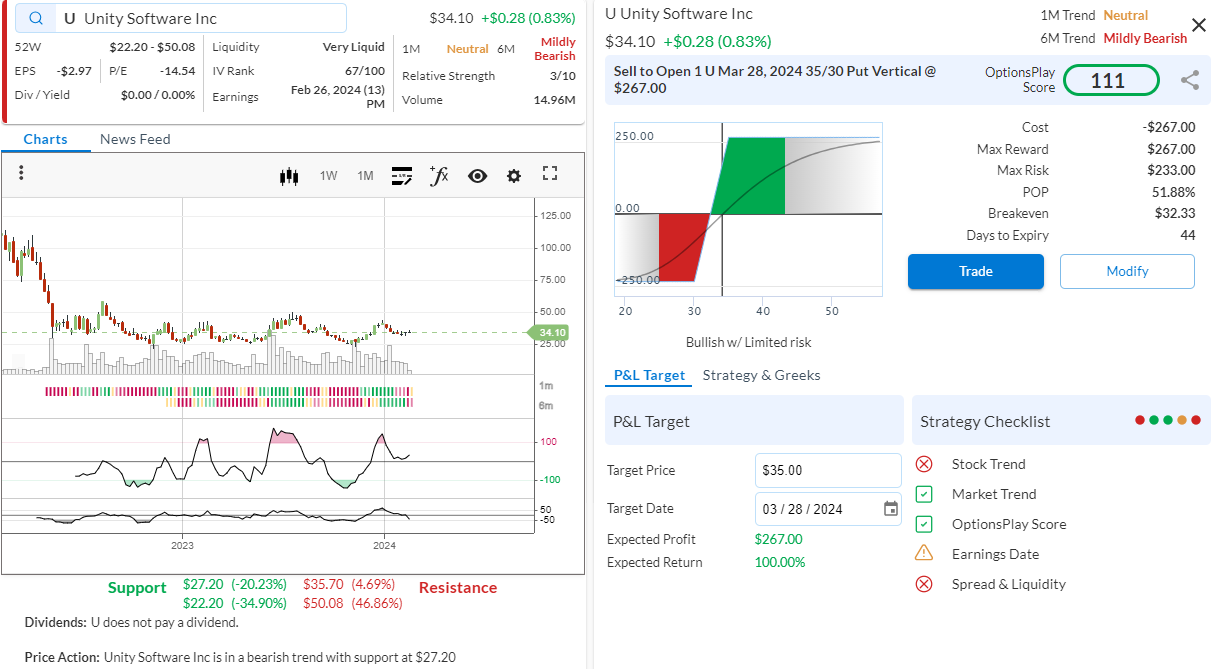Screen dimensions: 1212x669
Task: Click the red loss zone in payoff diagram
Action: coord(683,247)
